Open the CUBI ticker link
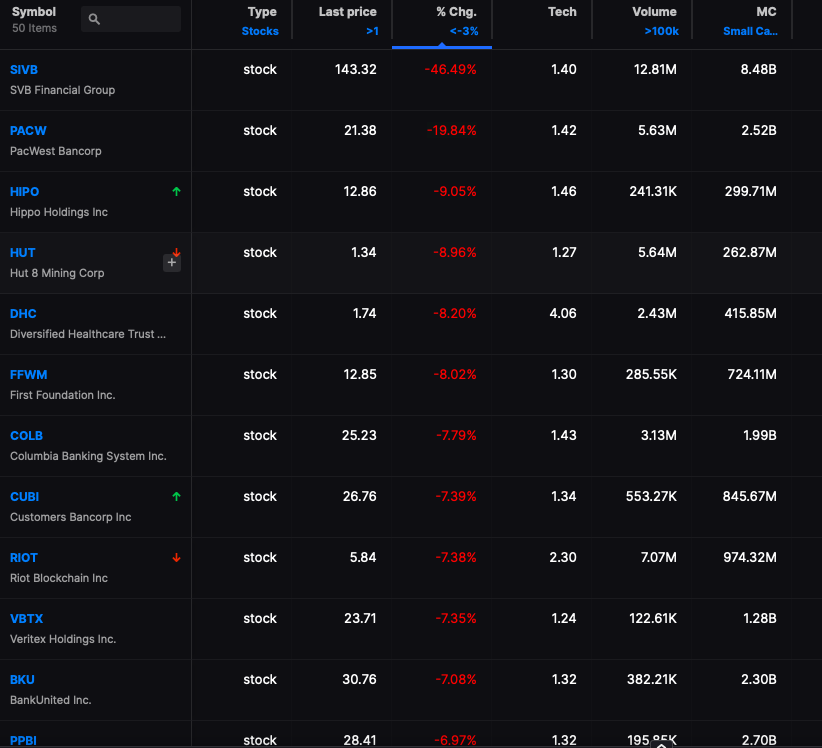Screen dimensions: 822x748 click(24, 496)
